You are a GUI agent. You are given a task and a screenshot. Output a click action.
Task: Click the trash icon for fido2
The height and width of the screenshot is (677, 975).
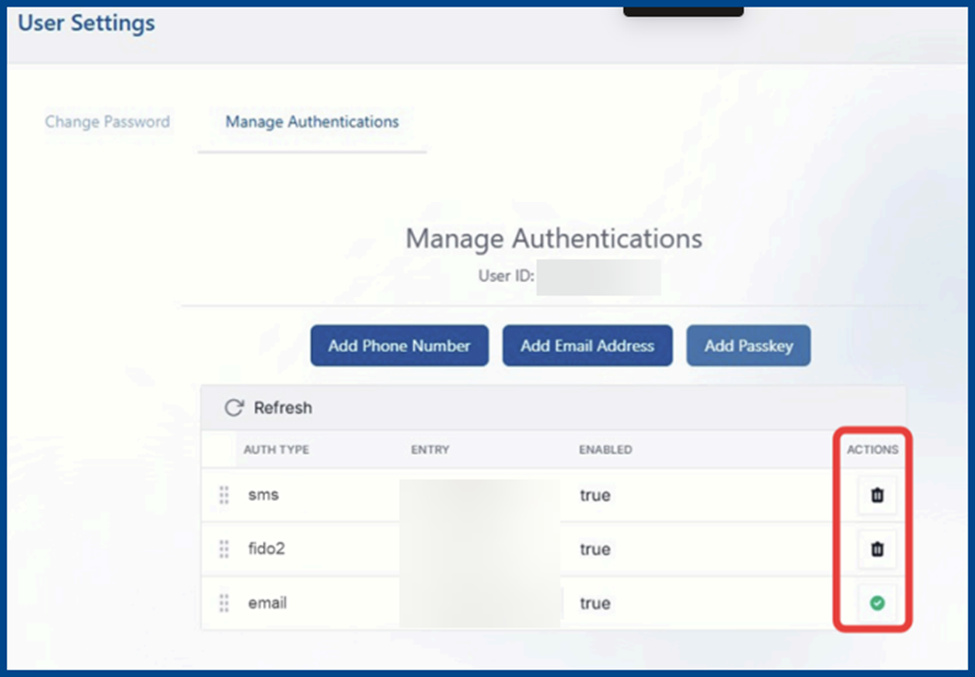(x=877, y=549)
